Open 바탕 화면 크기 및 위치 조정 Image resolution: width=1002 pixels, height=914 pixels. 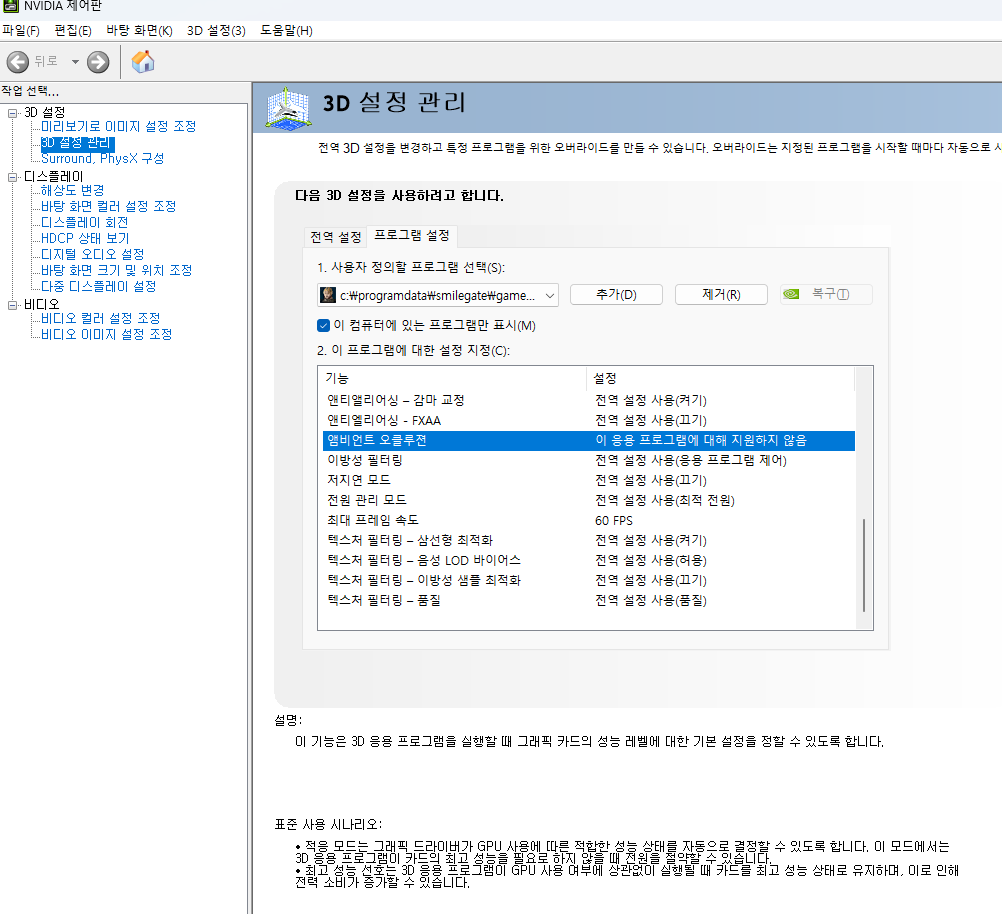[x=116, y=270]
